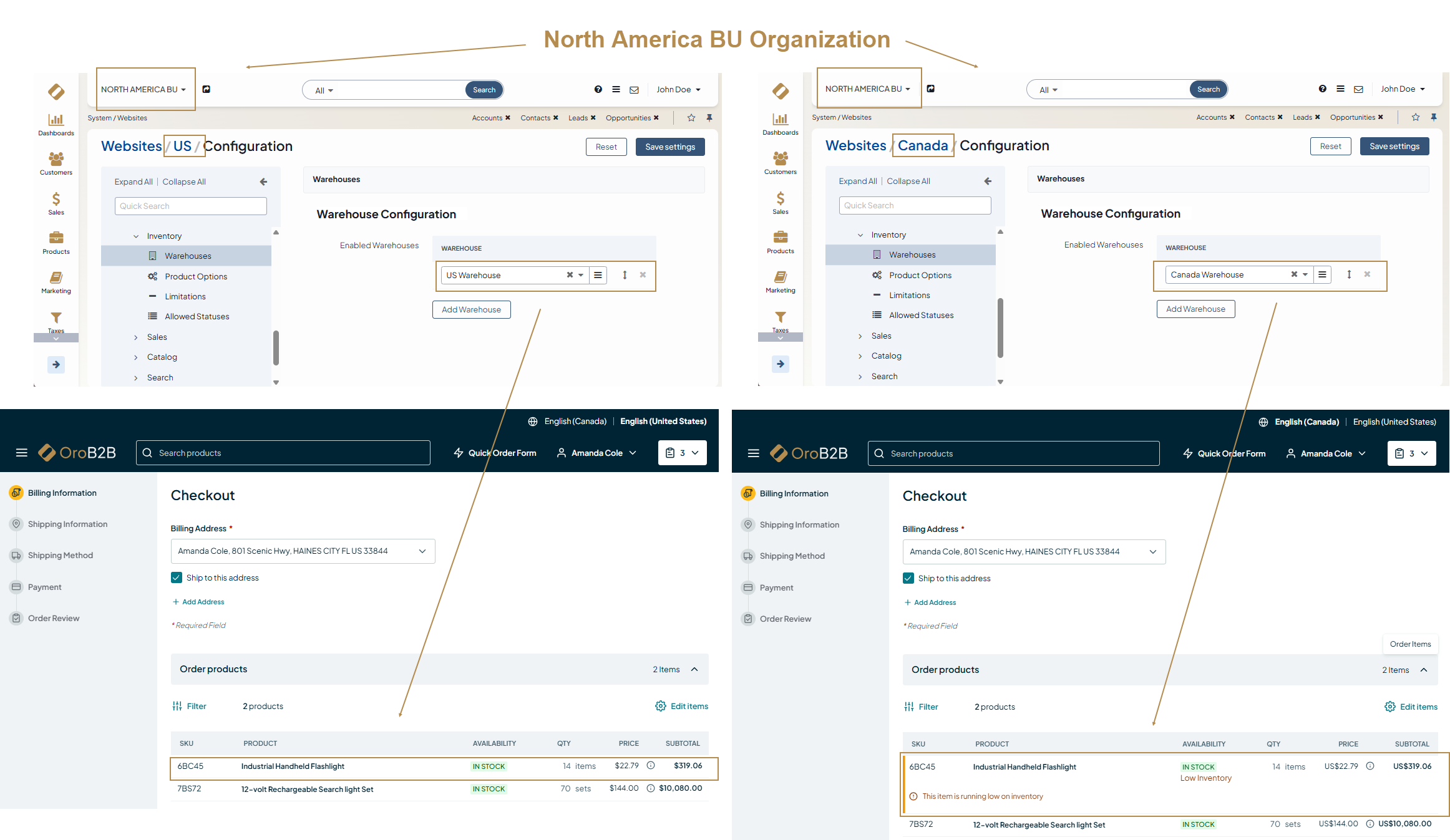
Task: Switch to English (Canada) in left storefront
Action: tap(575, 422)
